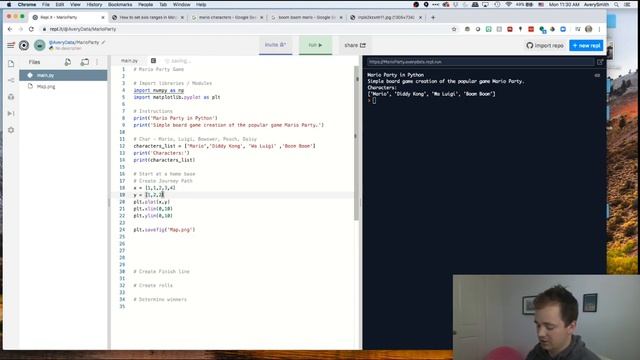640x360 pixels.
Task: Open the Files sidebar icon
Action: (x=11, y=64)
